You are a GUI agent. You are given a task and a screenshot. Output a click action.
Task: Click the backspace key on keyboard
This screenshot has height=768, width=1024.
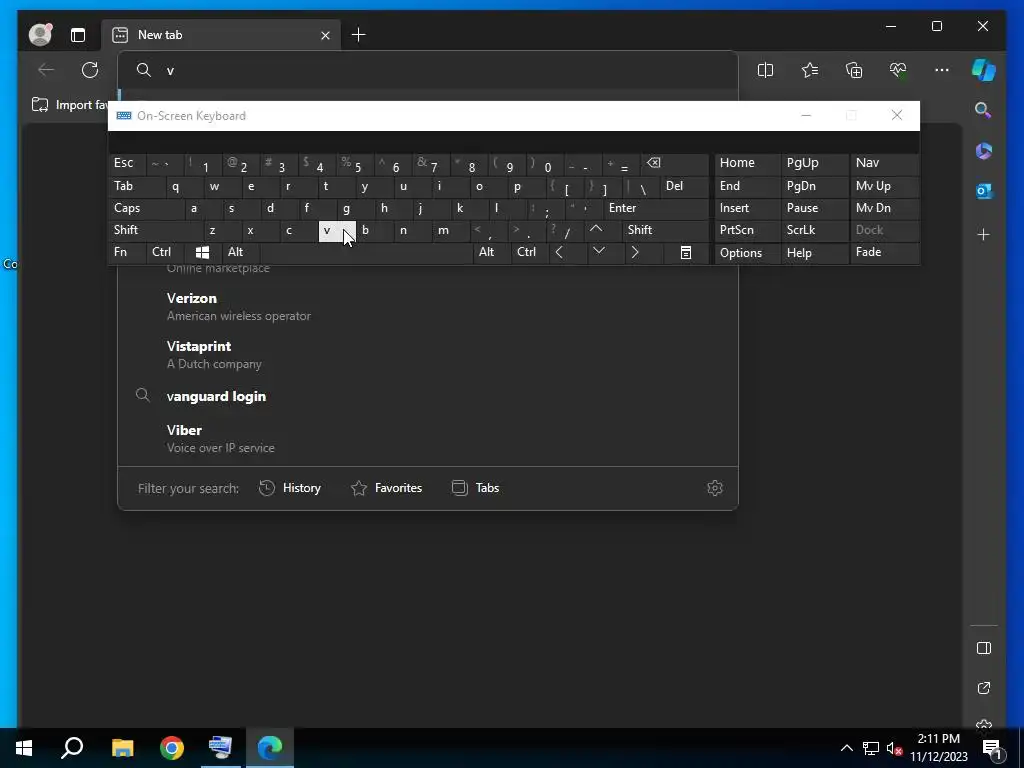(x=675, y=163)
